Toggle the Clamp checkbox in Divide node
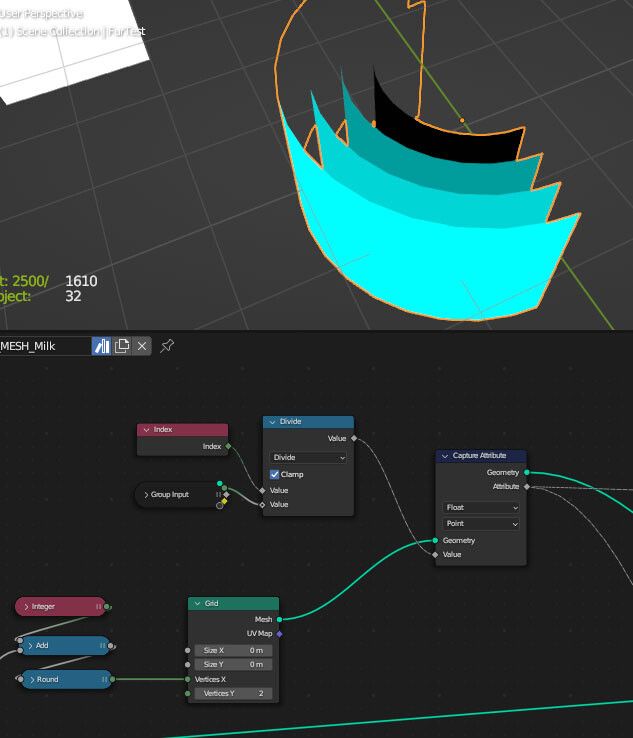This screenshot has width=633, height=738. pyautogui.click(x=274, y=474)
